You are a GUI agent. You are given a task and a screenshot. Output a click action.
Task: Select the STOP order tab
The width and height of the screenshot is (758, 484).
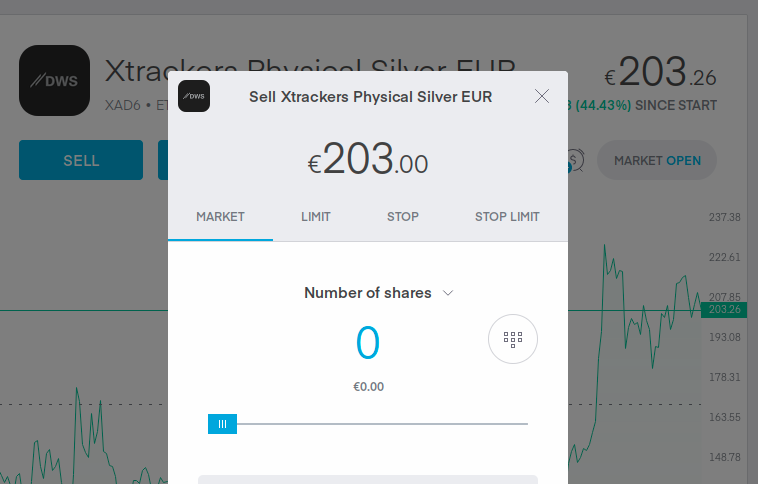coord(403,217)
